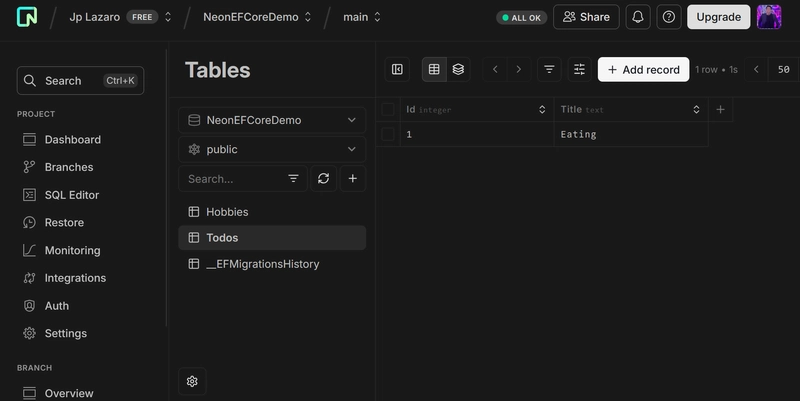The image size is (800, 401).
Task: Open the help question mark icon
Action: (668, 17)
